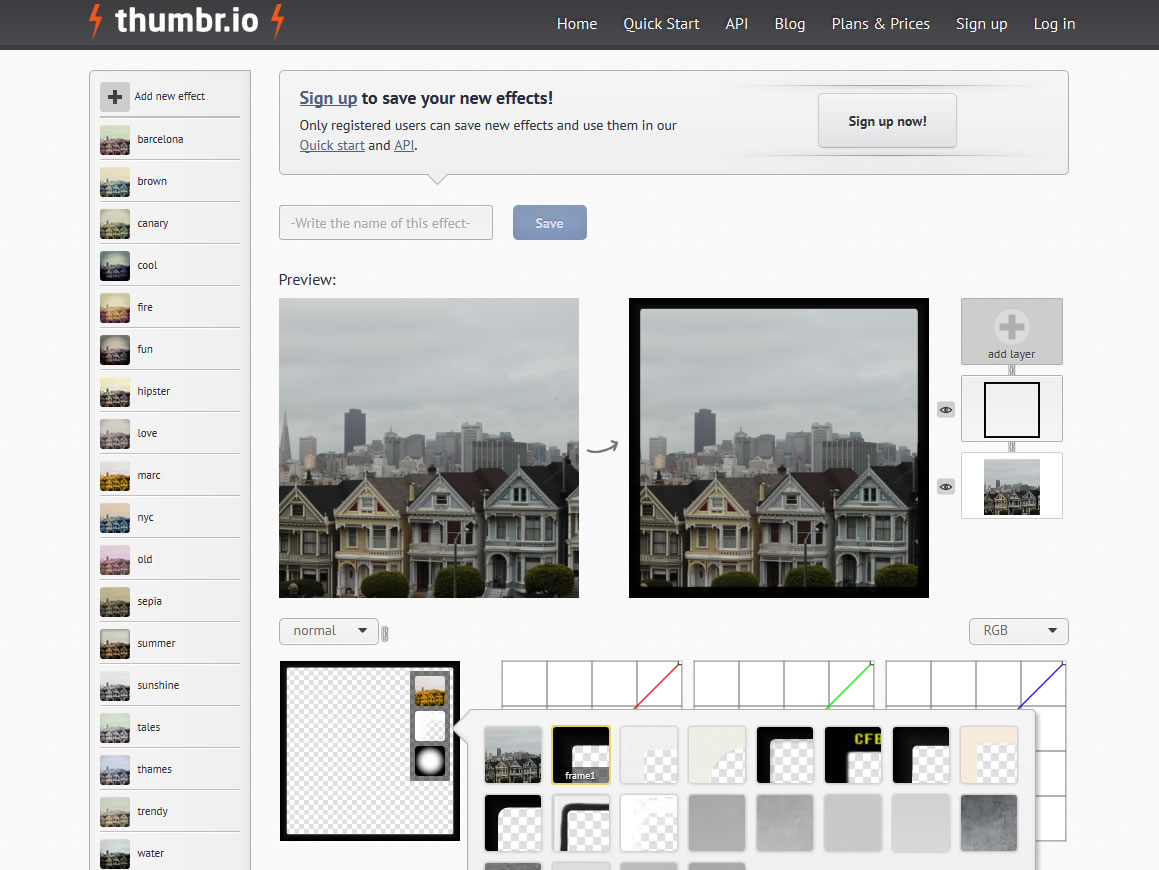Viewport: 1159px width, 870px height.
Task: Click the white square mini thumbnail in layer editor
Action: point(429,726)
